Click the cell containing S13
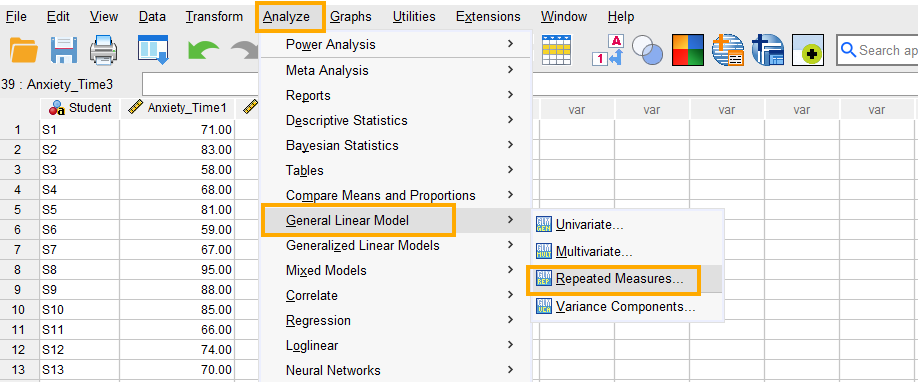The width and height of the screenshot is (918, 382). coord(80,370)
